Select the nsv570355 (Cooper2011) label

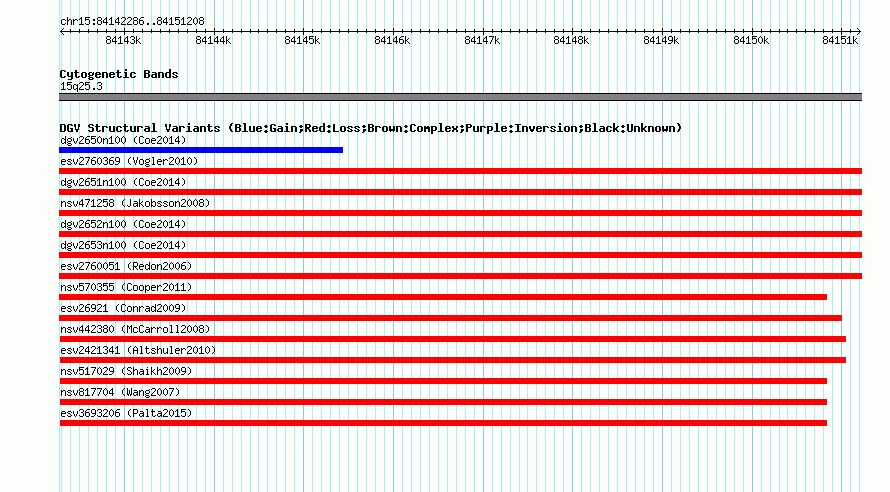click(x=126, y=287)
